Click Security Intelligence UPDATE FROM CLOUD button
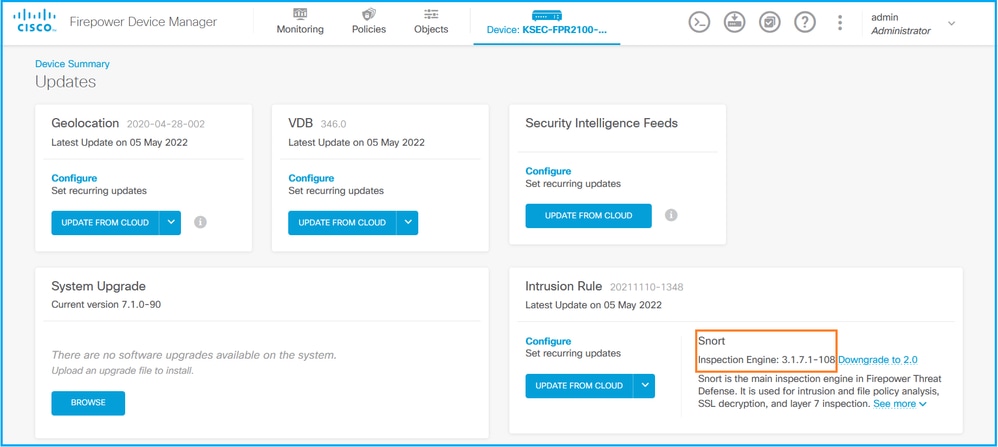The image size is (998, 447). coord(589,215)
